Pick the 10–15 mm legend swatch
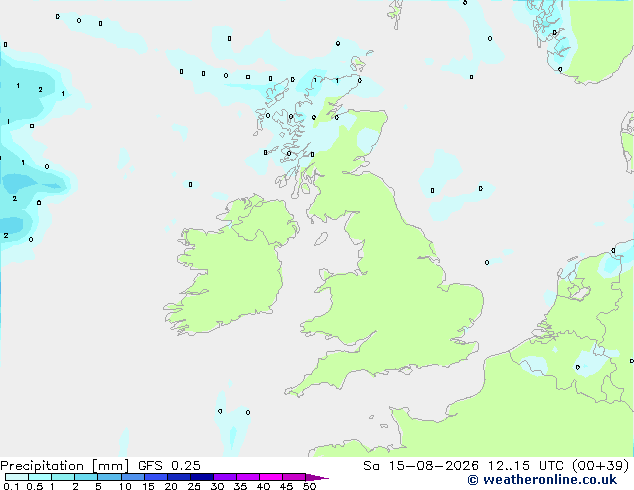The height and width of the screenshot is (490, 634). click(132, 477)
